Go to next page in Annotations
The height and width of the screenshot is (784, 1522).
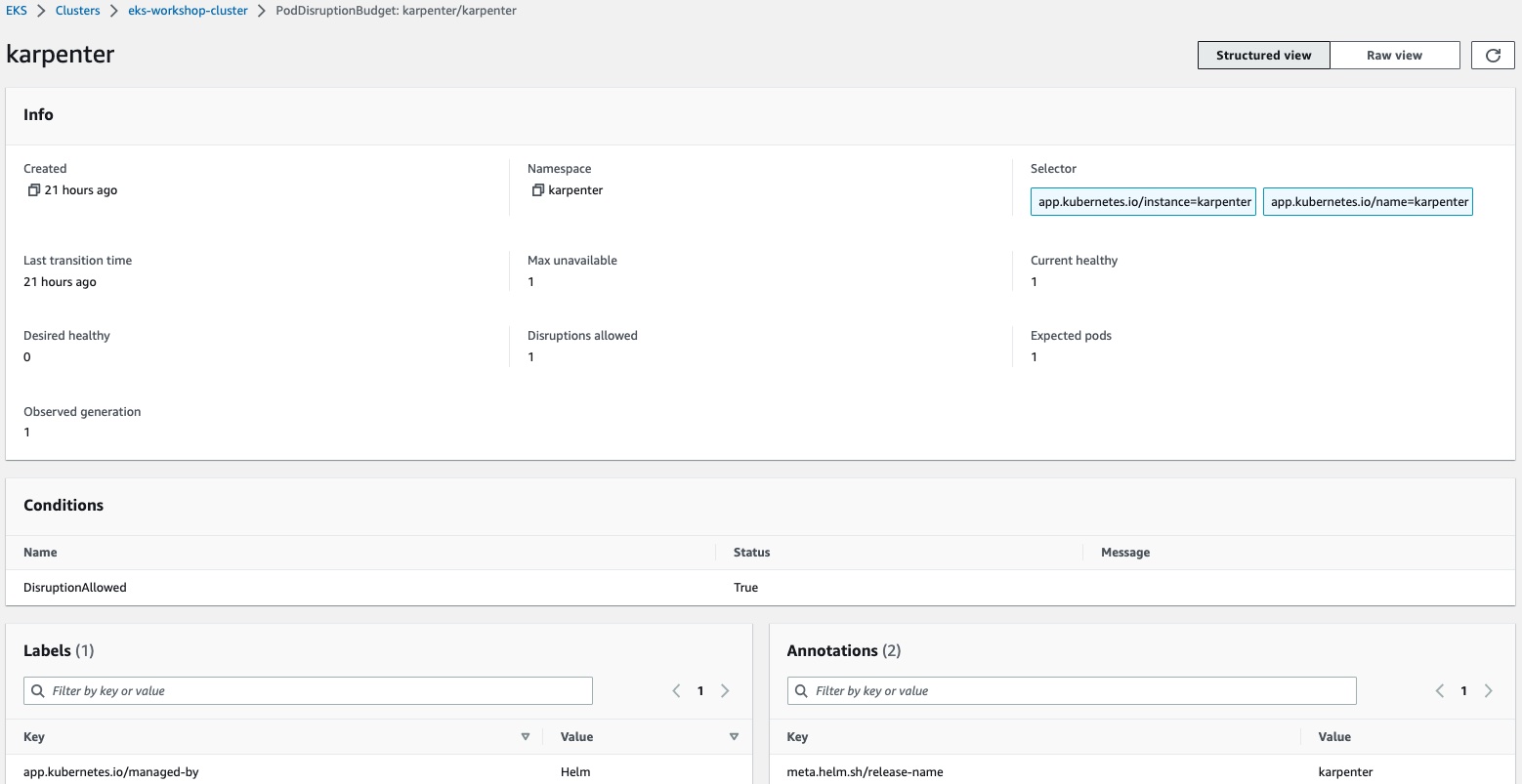pyautogui.click(x=1488, y=691)
